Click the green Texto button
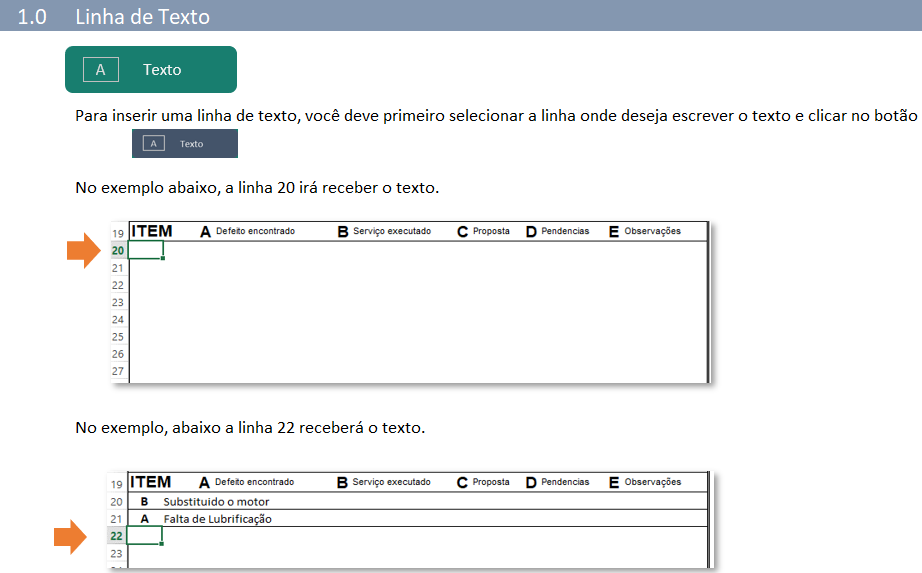 tap(151, 70)
